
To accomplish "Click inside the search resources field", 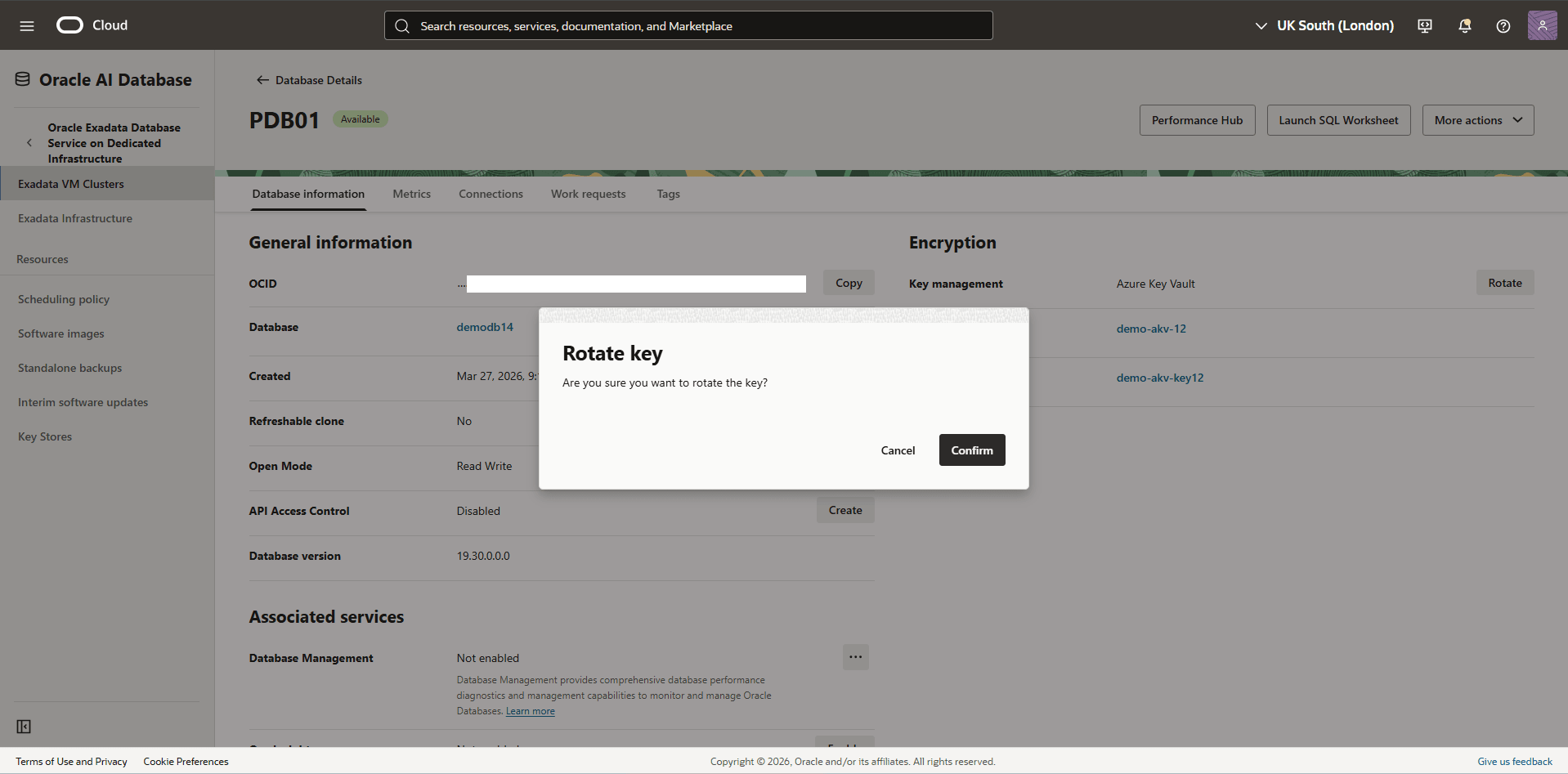I will point(654,25).
